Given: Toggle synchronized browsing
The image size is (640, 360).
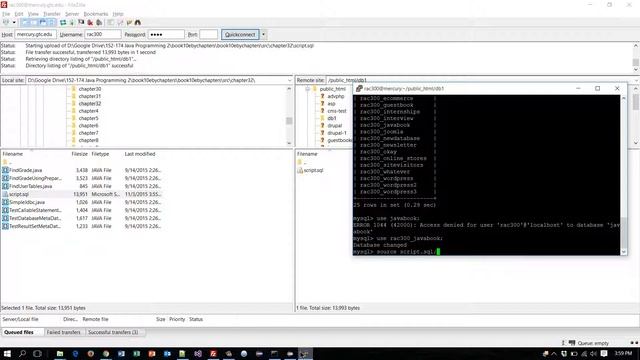Looking at the screenshot, I should pyautogui.click(x=129, y=22).
